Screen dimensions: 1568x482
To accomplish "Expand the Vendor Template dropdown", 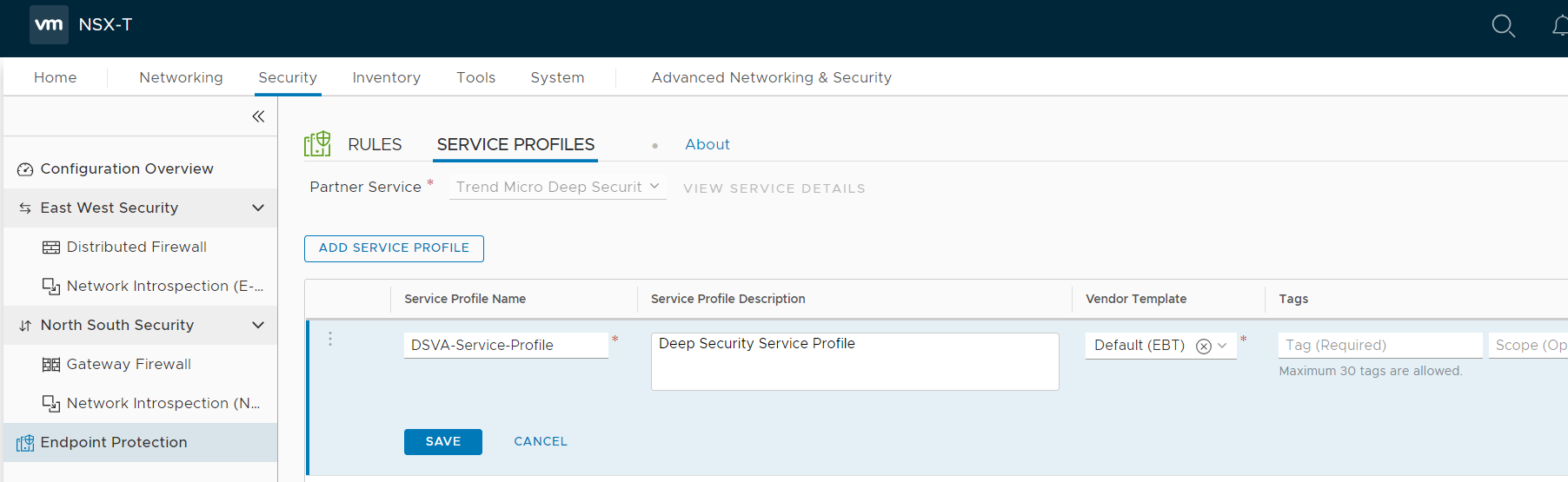I will 1222,346.
